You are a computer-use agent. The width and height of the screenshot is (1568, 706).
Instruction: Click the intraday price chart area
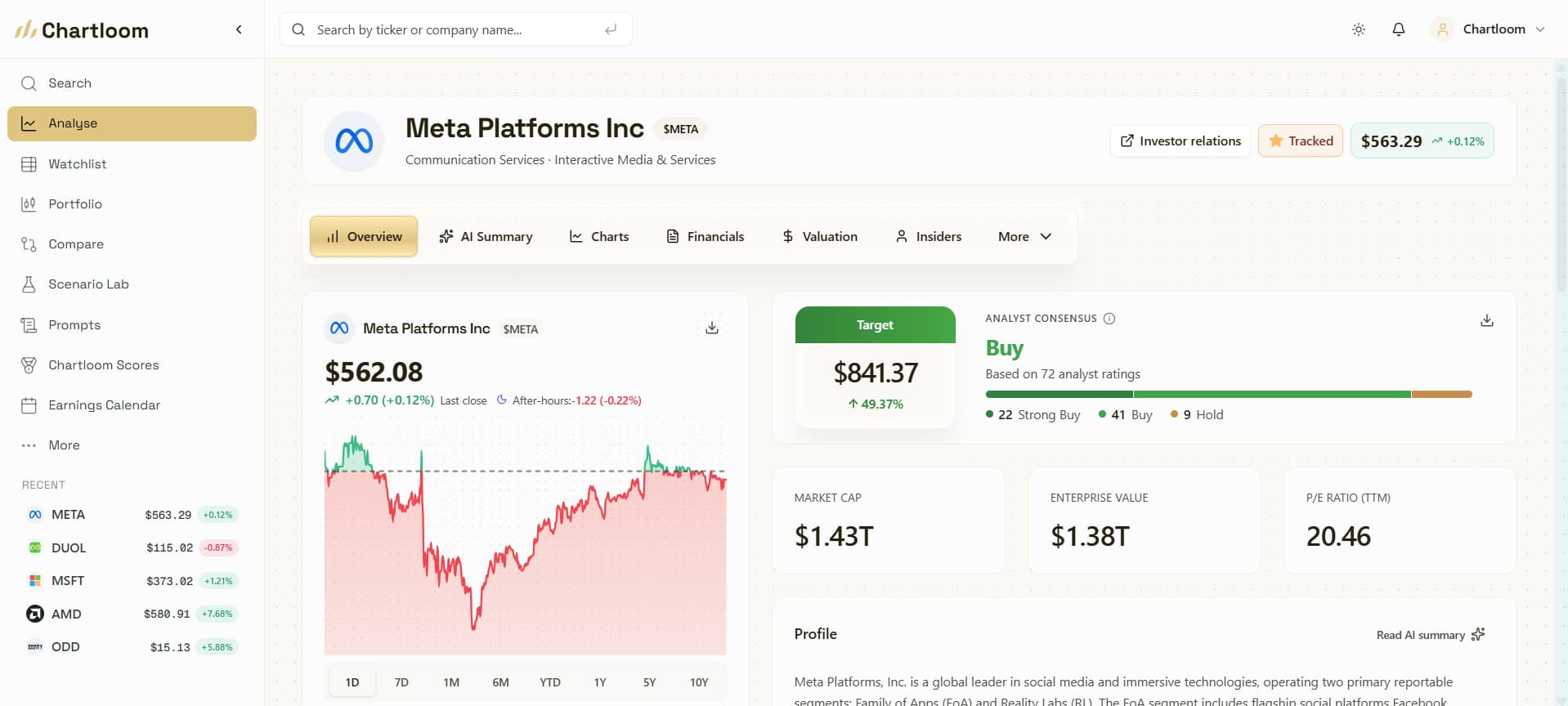[525, 535]
